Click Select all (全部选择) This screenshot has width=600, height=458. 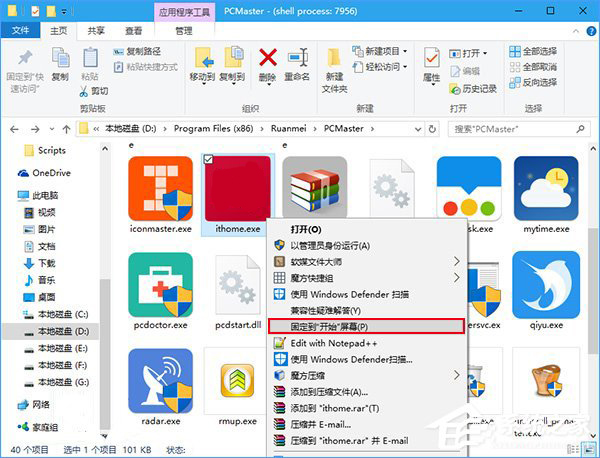pos(533,51)
